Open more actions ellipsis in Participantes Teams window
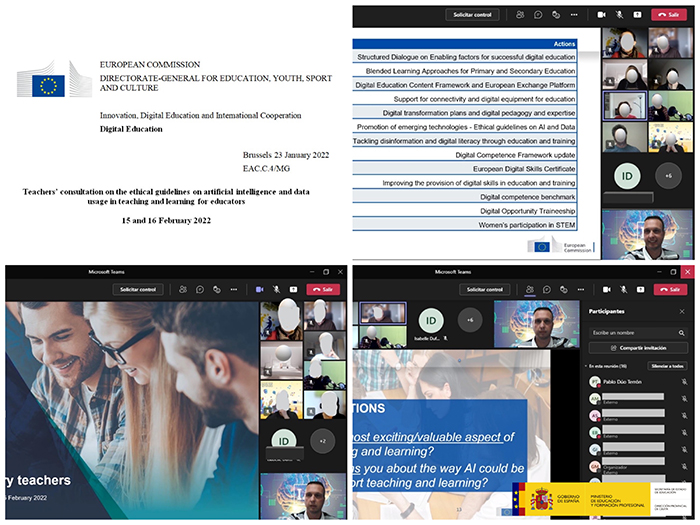The height and width of the screenshot is (525, 700). 581,289
